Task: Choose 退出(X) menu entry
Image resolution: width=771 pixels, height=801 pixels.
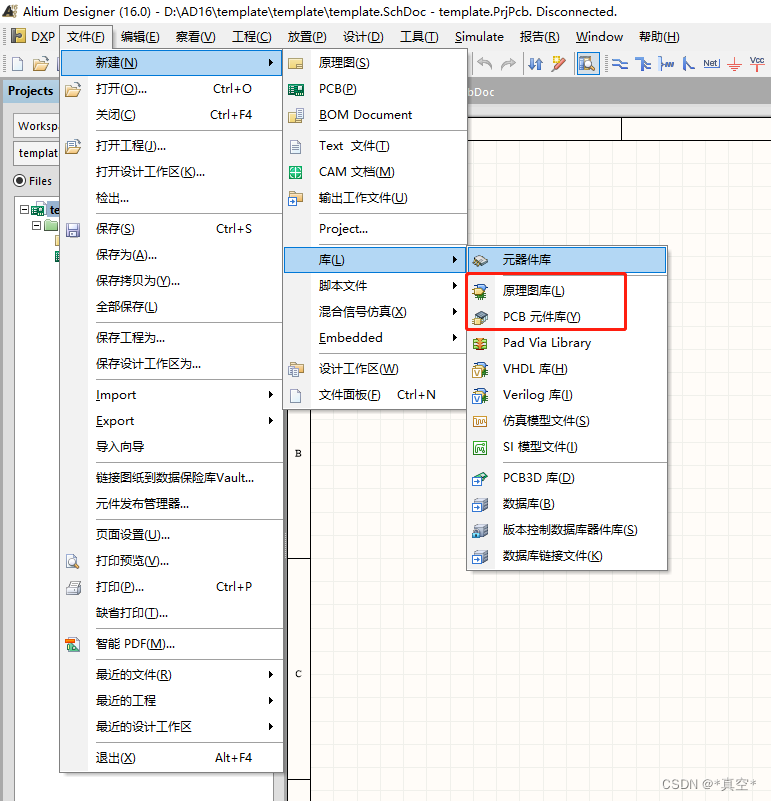Action: (171, 758)
